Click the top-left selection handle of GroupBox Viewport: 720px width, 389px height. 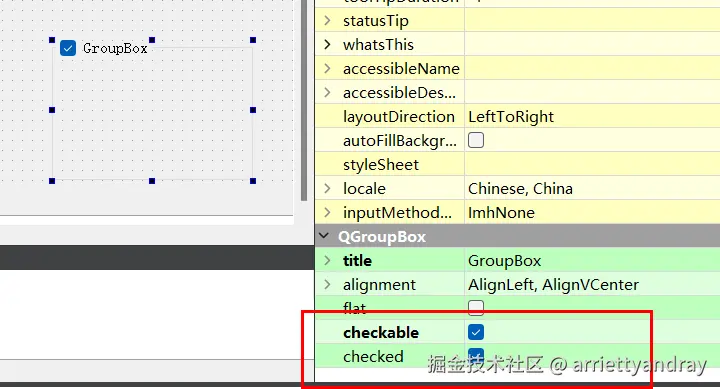(x=52, y=40)
